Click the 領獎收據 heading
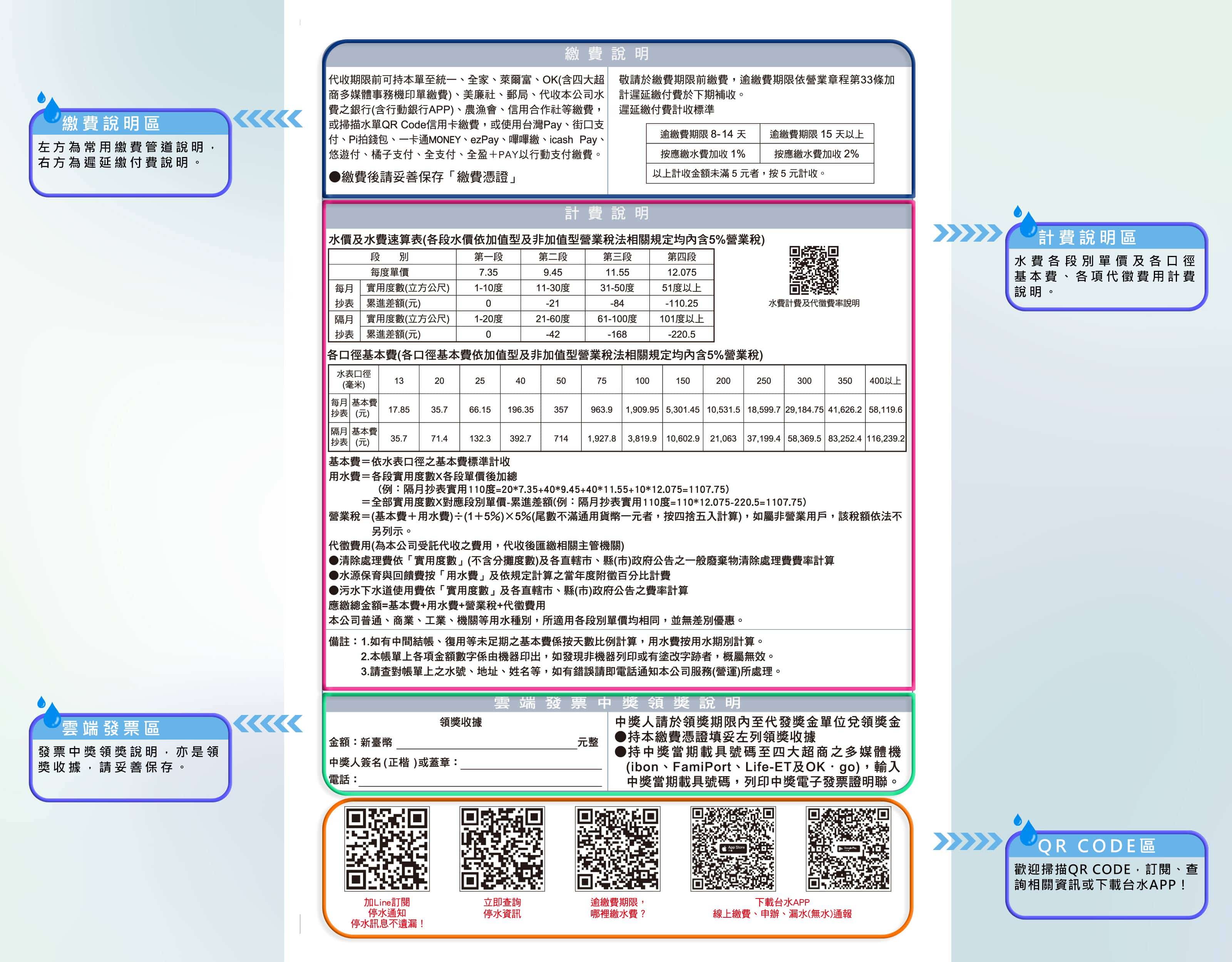 (x=461, y=722)
